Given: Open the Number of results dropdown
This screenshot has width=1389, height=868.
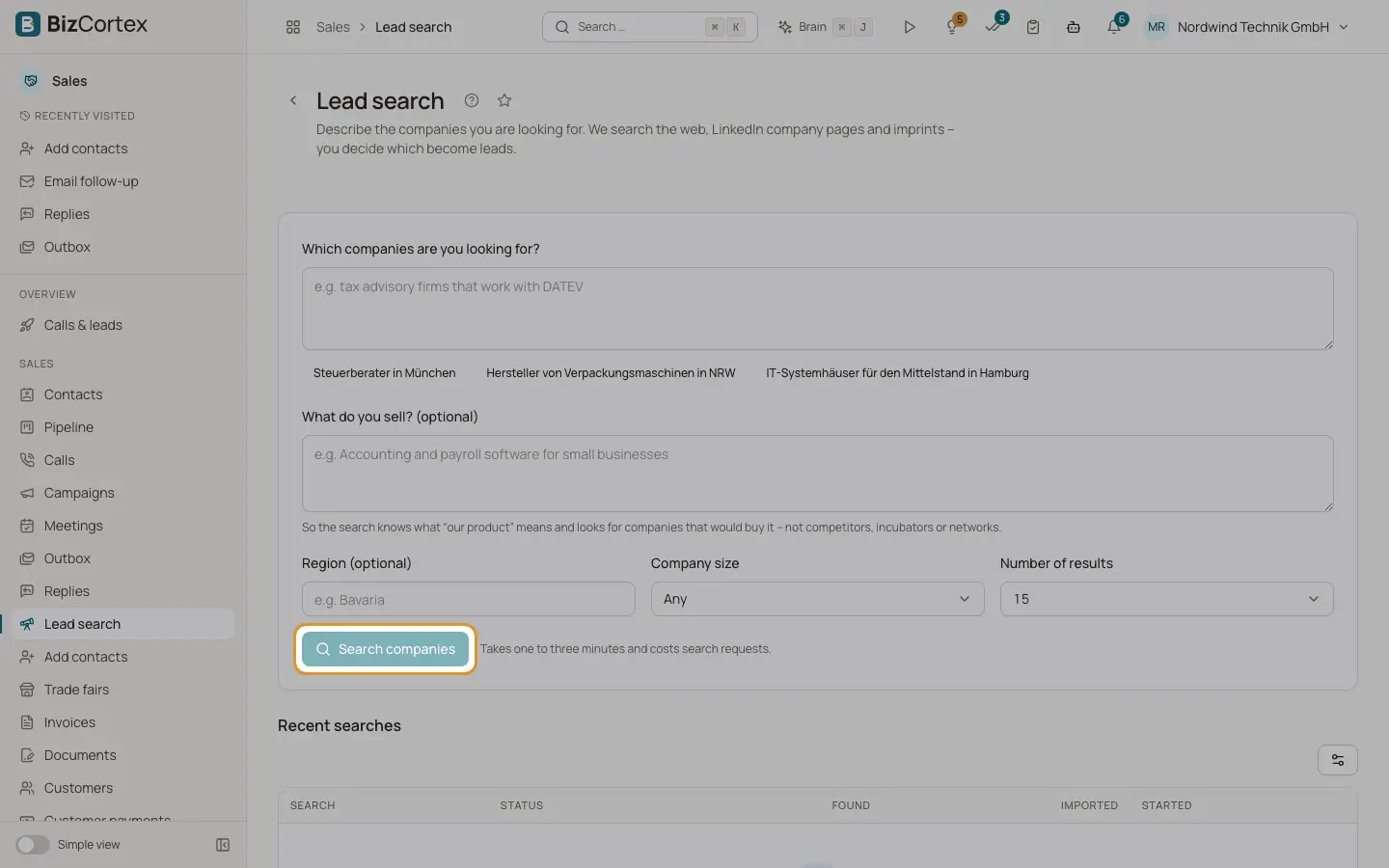Looking at the screenshot, I should 1166,599.
